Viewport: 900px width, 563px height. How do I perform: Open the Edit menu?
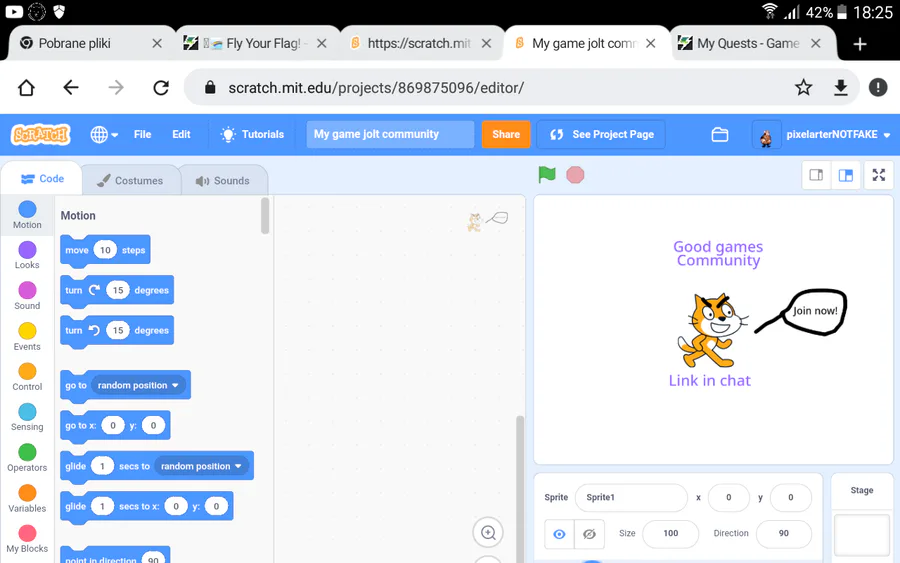point(181,134)
